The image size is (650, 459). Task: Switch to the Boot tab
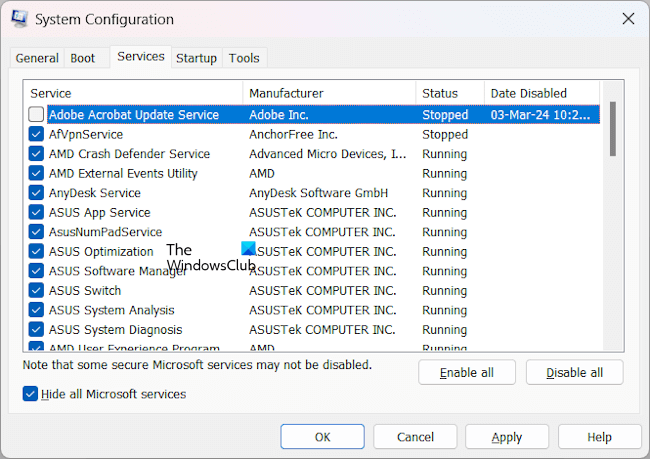coord(83,58)
